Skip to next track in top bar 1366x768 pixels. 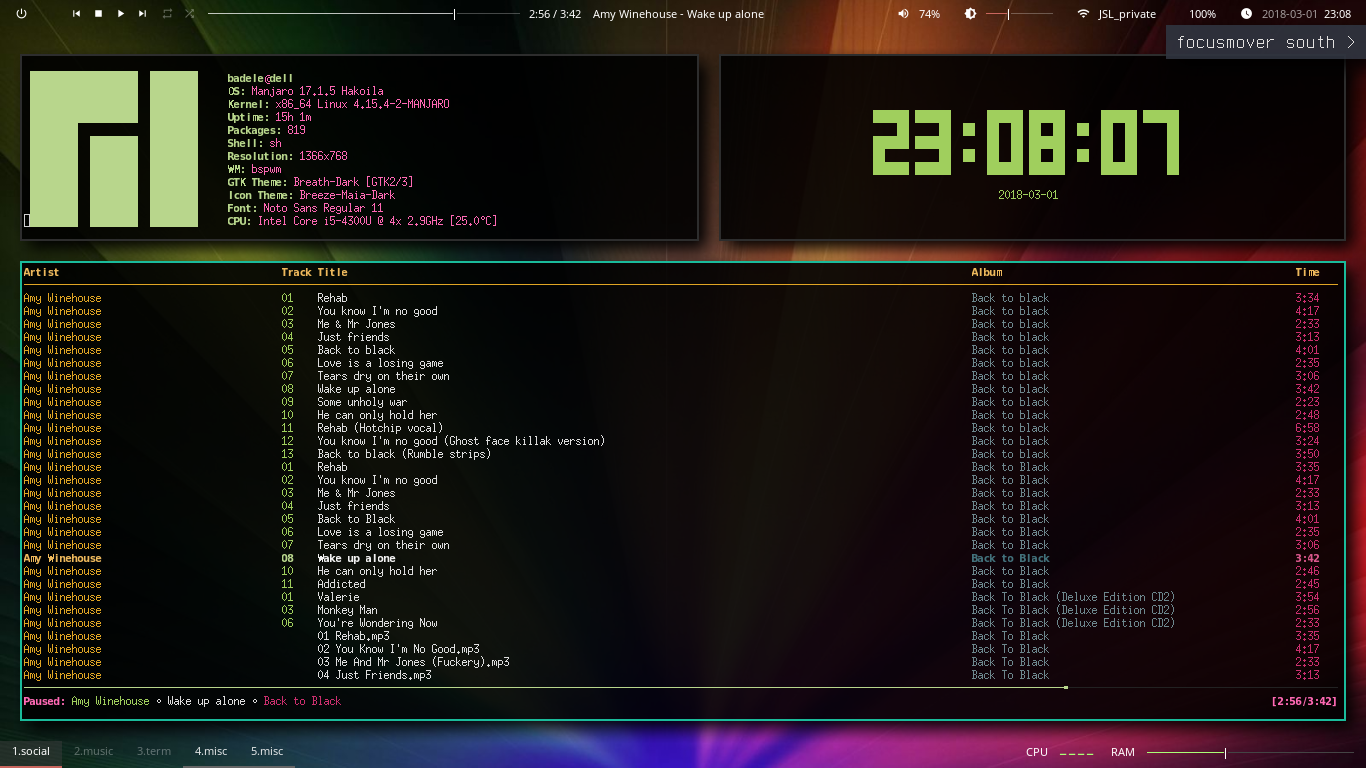pos(143,14)
